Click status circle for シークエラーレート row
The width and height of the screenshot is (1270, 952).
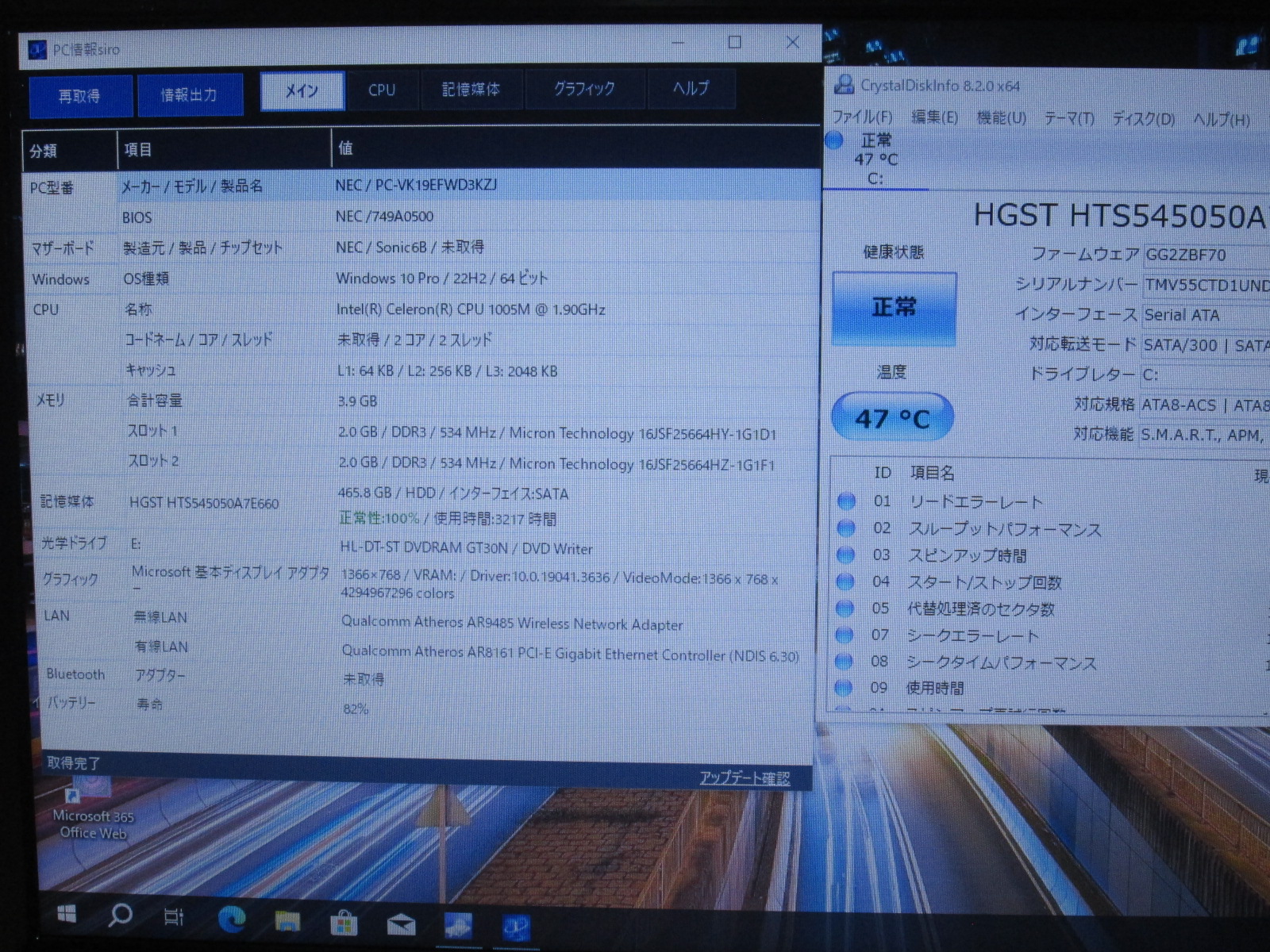845,635
